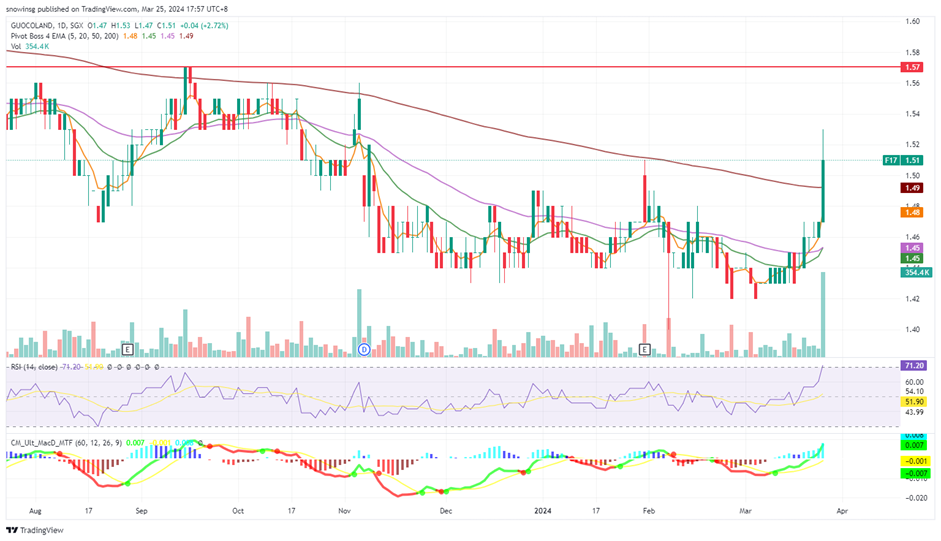Click the 1.60 price axis label
Viewport: 941px width, 541px height.
(912, 22)
